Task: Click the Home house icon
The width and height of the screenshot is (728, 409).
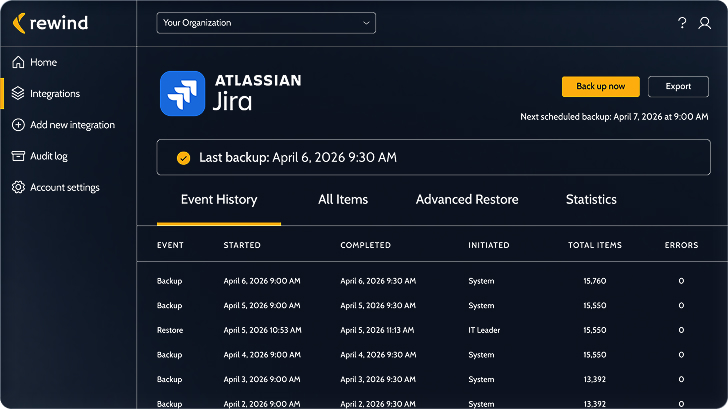Action: [x=18, y=62]
